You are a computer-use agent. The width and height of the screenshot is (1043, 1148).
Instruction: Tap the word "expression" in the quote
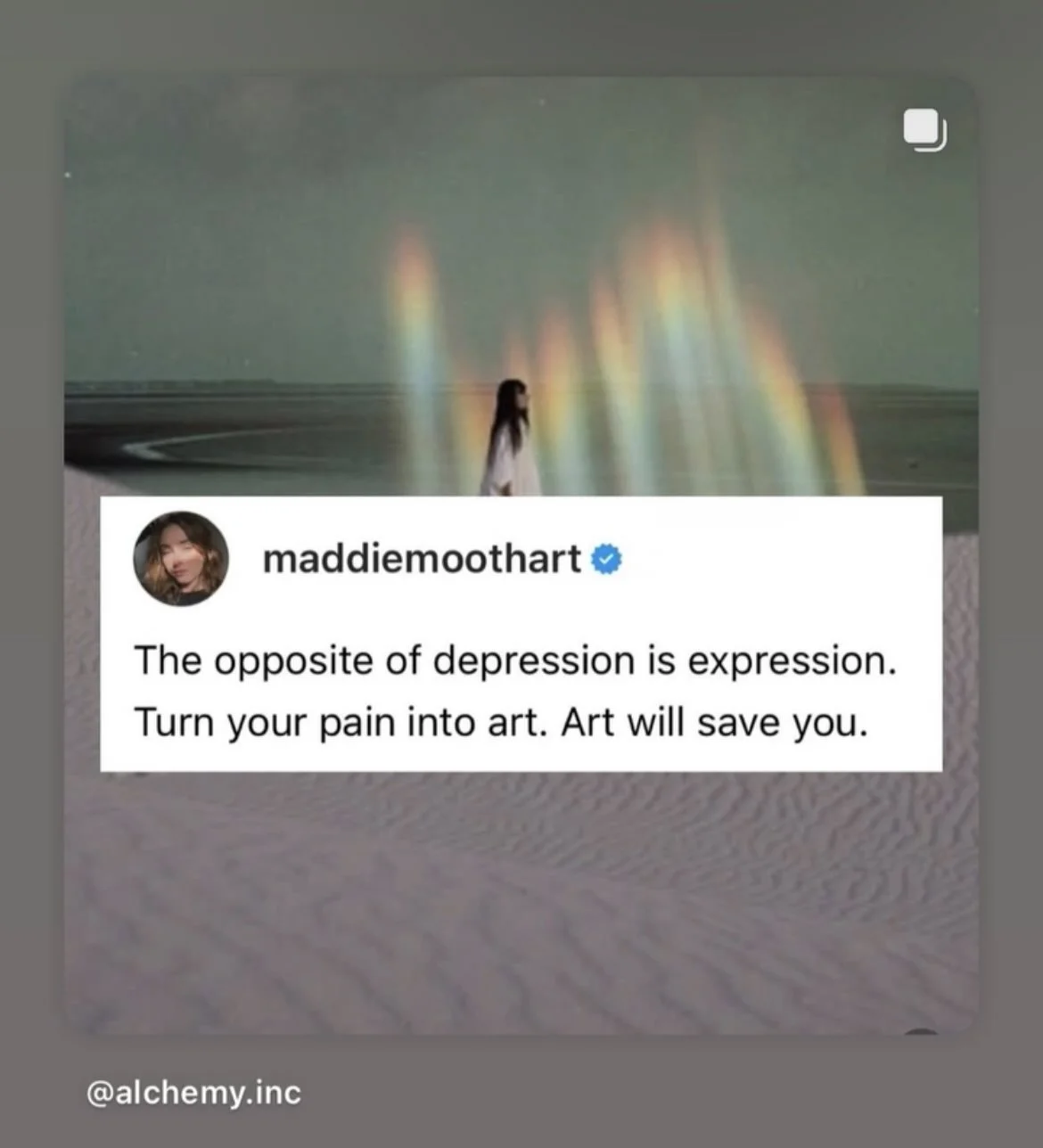click(791, 661)
